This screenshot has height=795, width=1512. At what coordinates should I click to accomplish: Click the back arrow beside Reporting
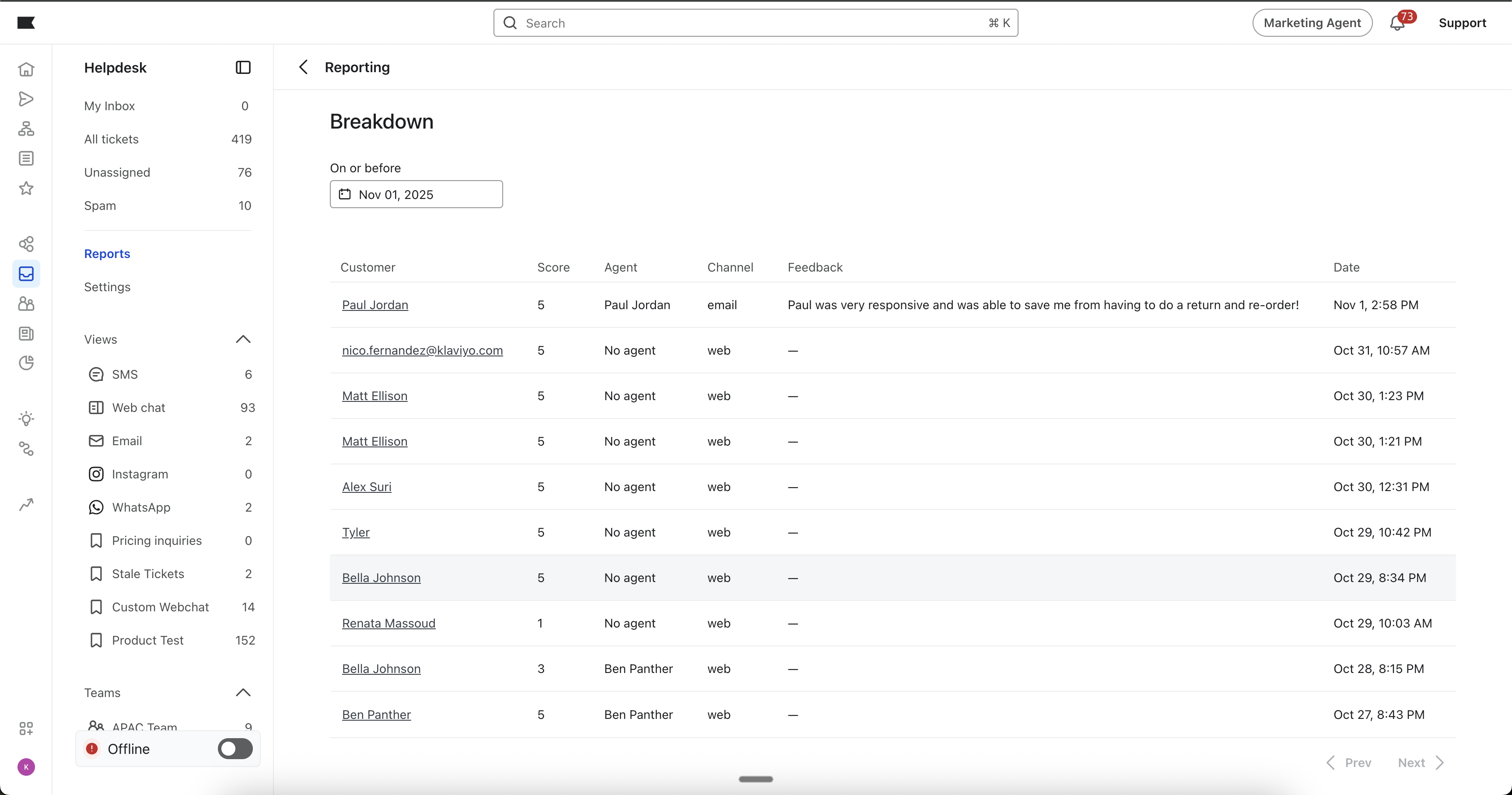coord(303,67)
